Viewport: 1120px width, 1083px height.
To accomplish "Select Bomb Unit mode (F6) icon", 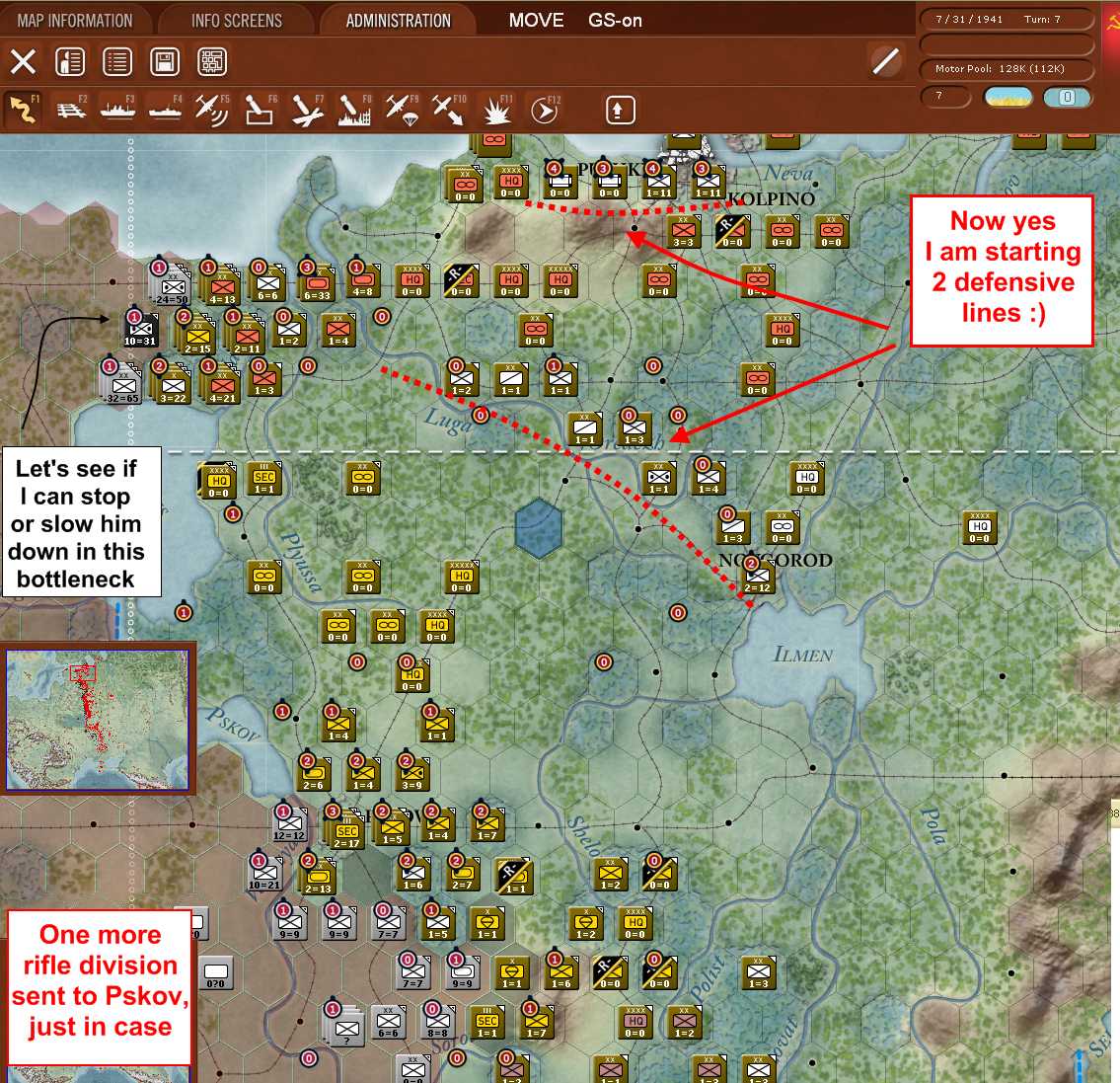I will tap(260, 110).
